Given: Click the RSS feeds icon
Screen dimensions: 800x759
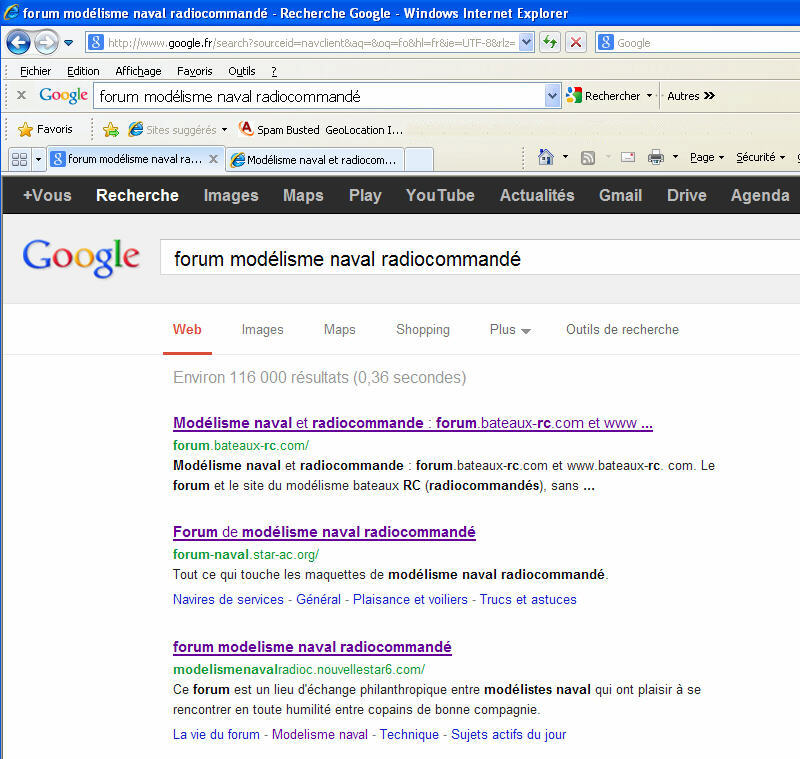Looking at the screenshot, I should point(588,158).
